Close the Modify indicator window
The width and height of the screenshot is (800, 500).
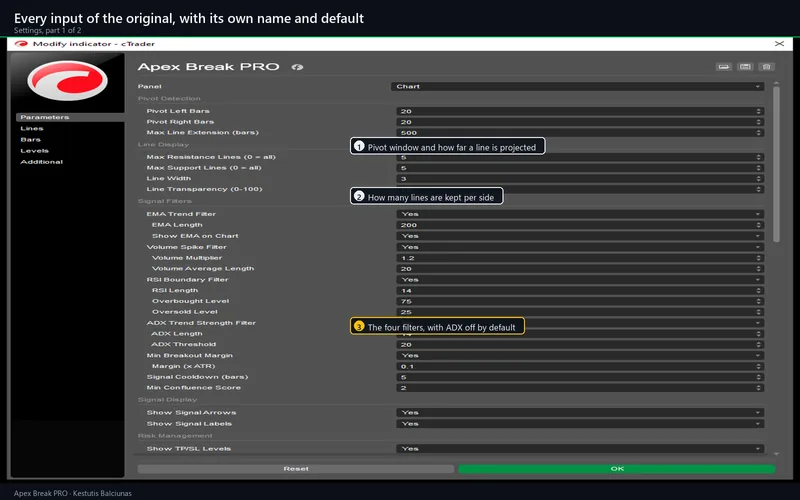779,44
